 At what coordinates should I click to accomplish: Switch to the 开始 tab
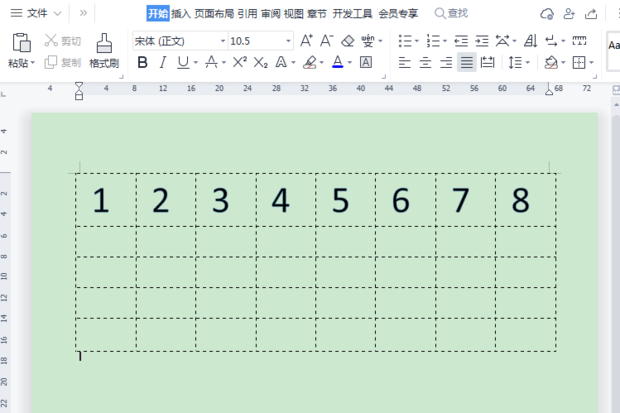pyautogui.click(x=158, y=14)
